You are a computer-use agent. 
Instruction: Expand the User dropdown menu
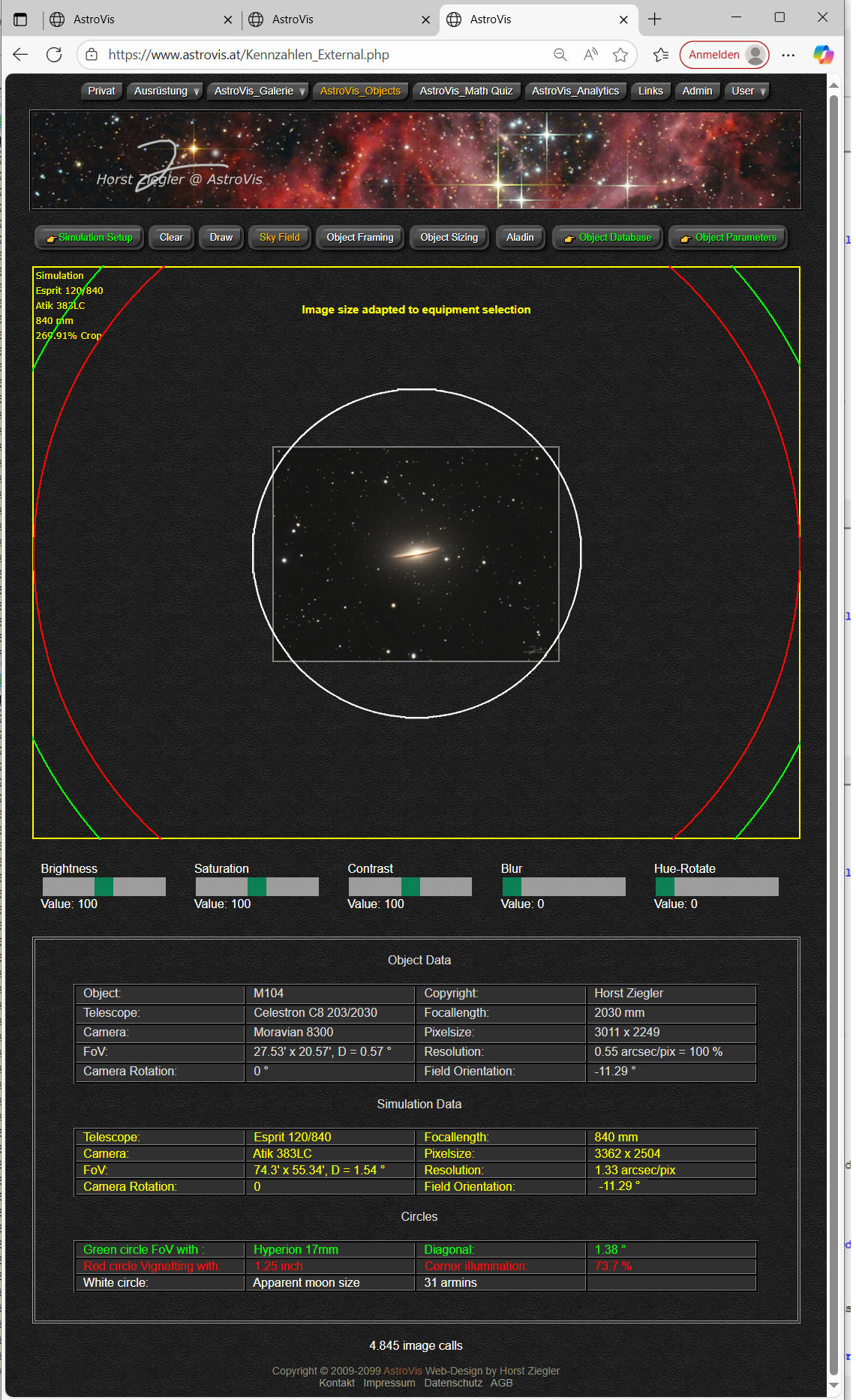tap(748, 91)
